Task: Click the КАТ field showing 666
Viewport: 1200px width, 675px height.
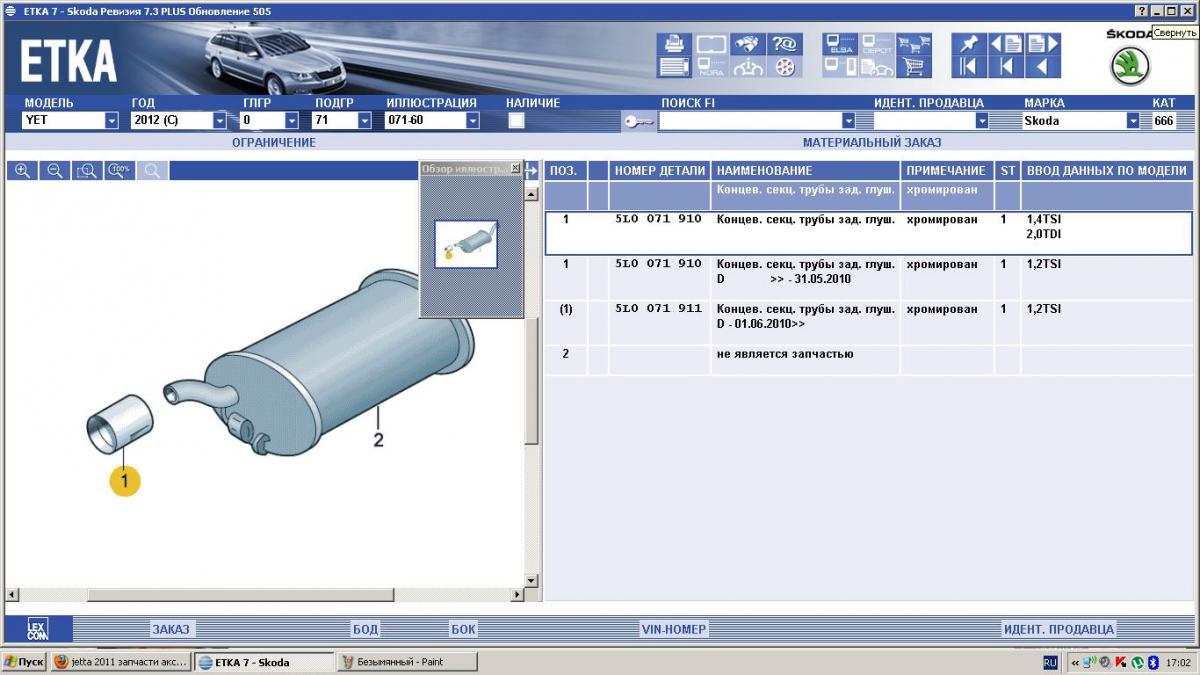Action: click(x=1164, y=121)
